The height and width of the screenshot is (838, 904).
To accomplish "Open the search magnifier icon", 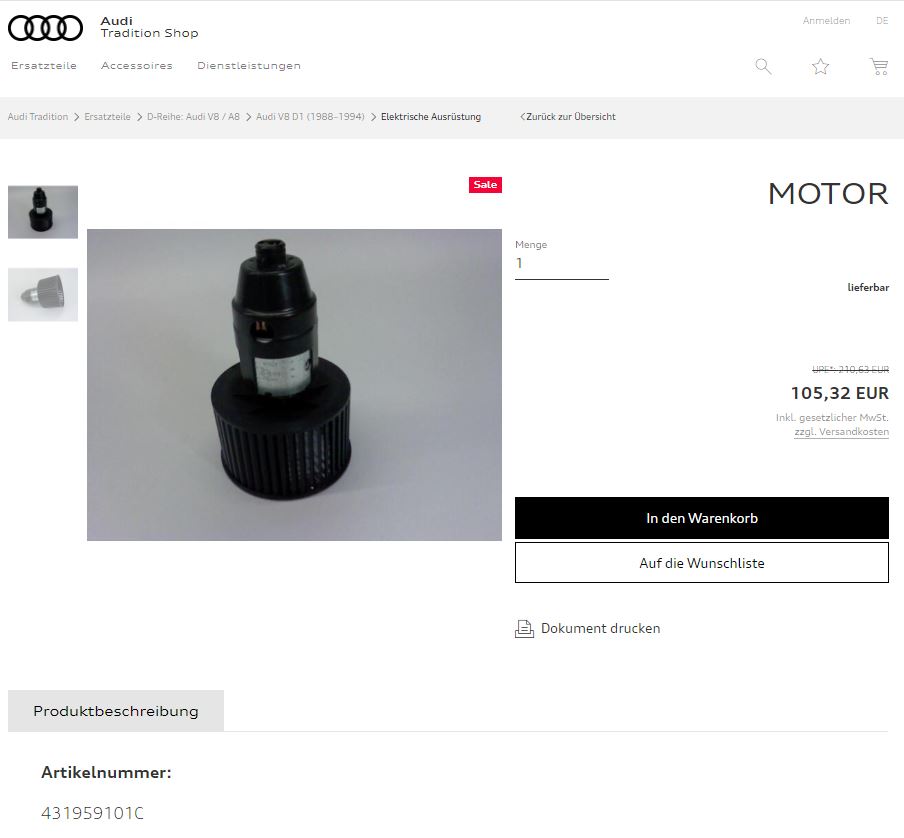I will pos(763,66).
